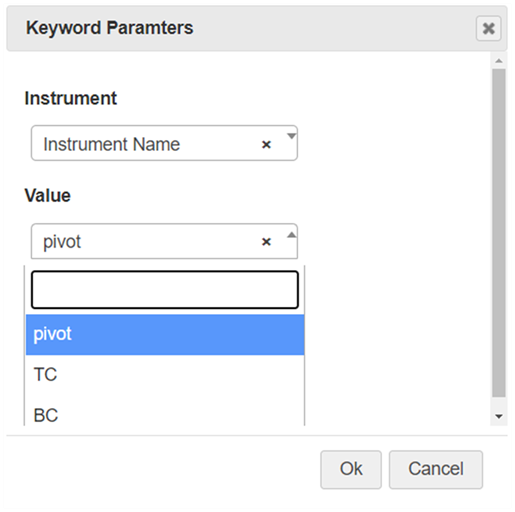Click the vertical scrollbar thumb
The height and width of the screenshot is (512, 515).
coord(499,233)
